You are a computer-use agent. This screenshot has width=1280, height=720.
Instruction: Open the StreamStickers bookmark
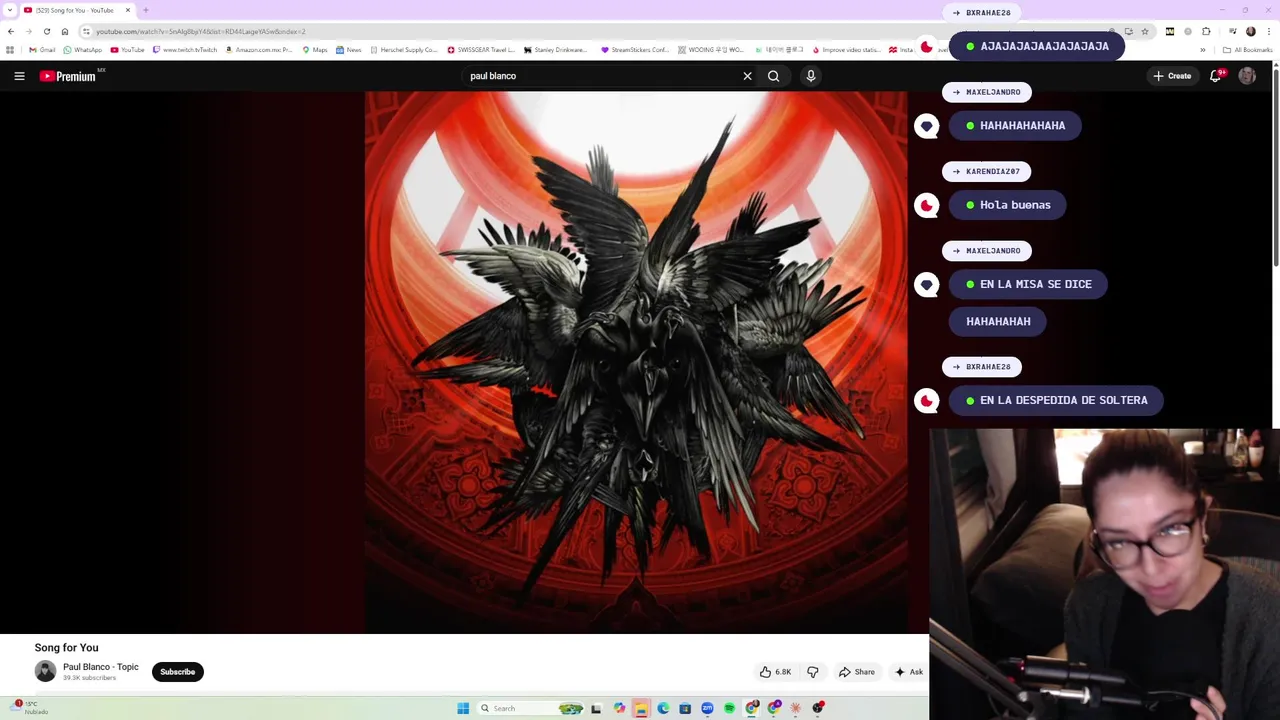pos(635,50)
